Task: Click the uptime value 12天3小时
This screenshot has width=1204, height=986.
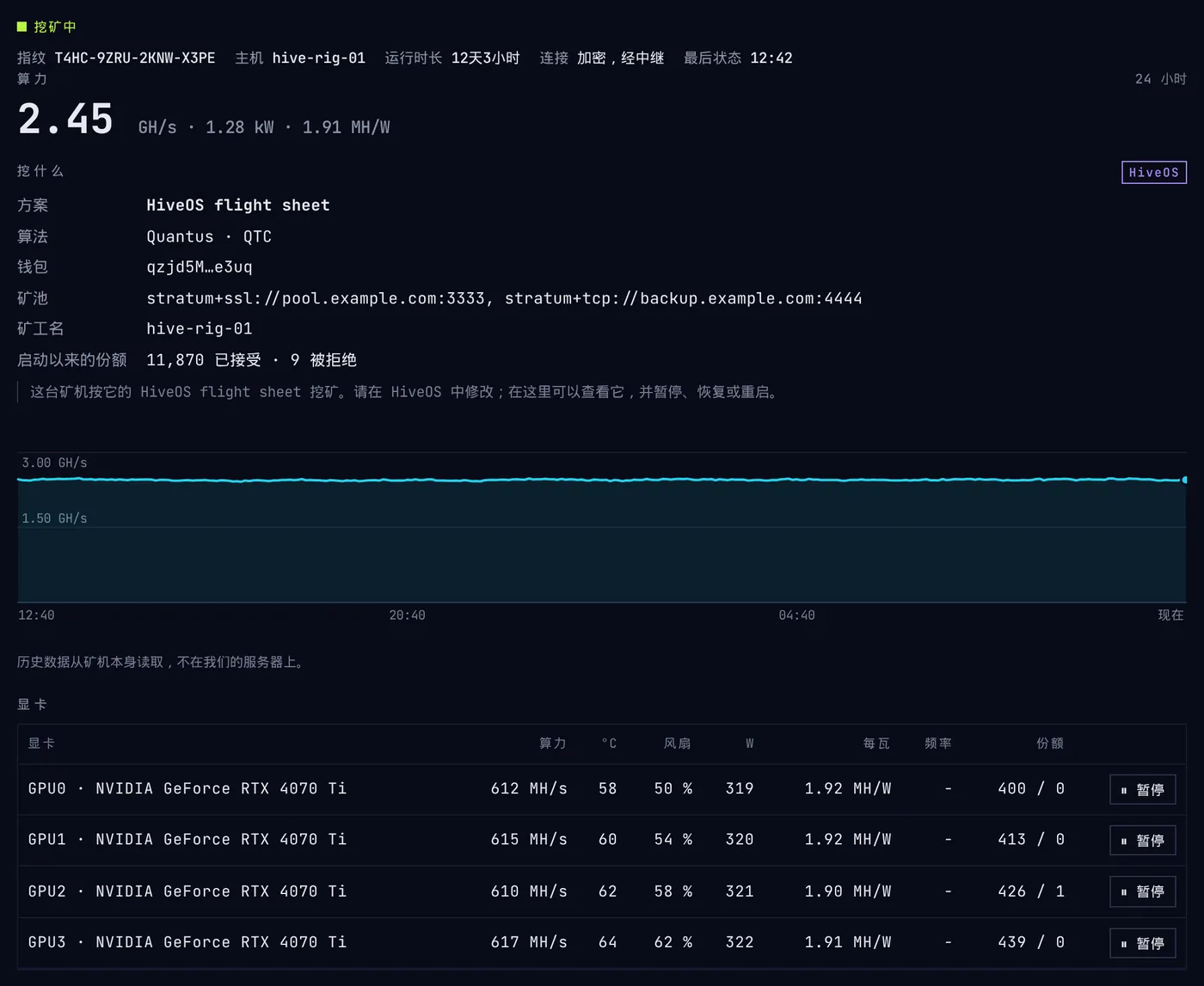Action: (485, 58)
